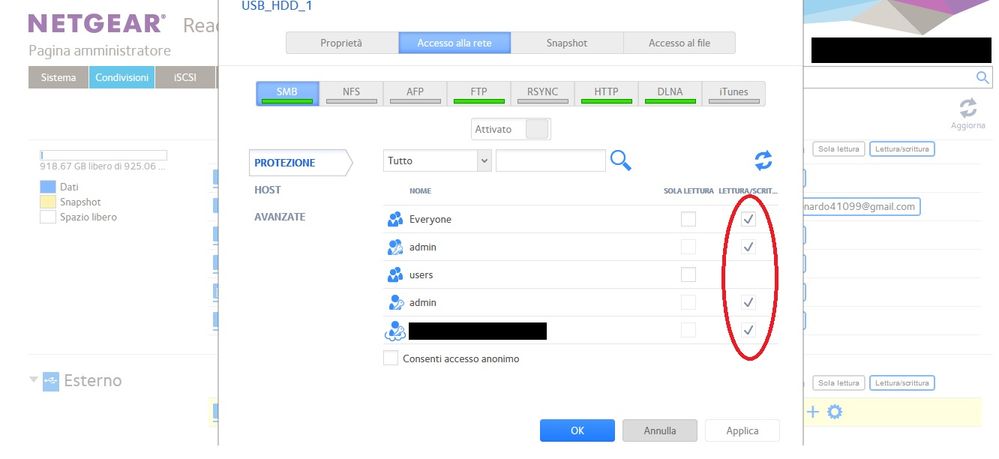
Task: Click the gmail.com email field in background
Action: tap(861, 207)
